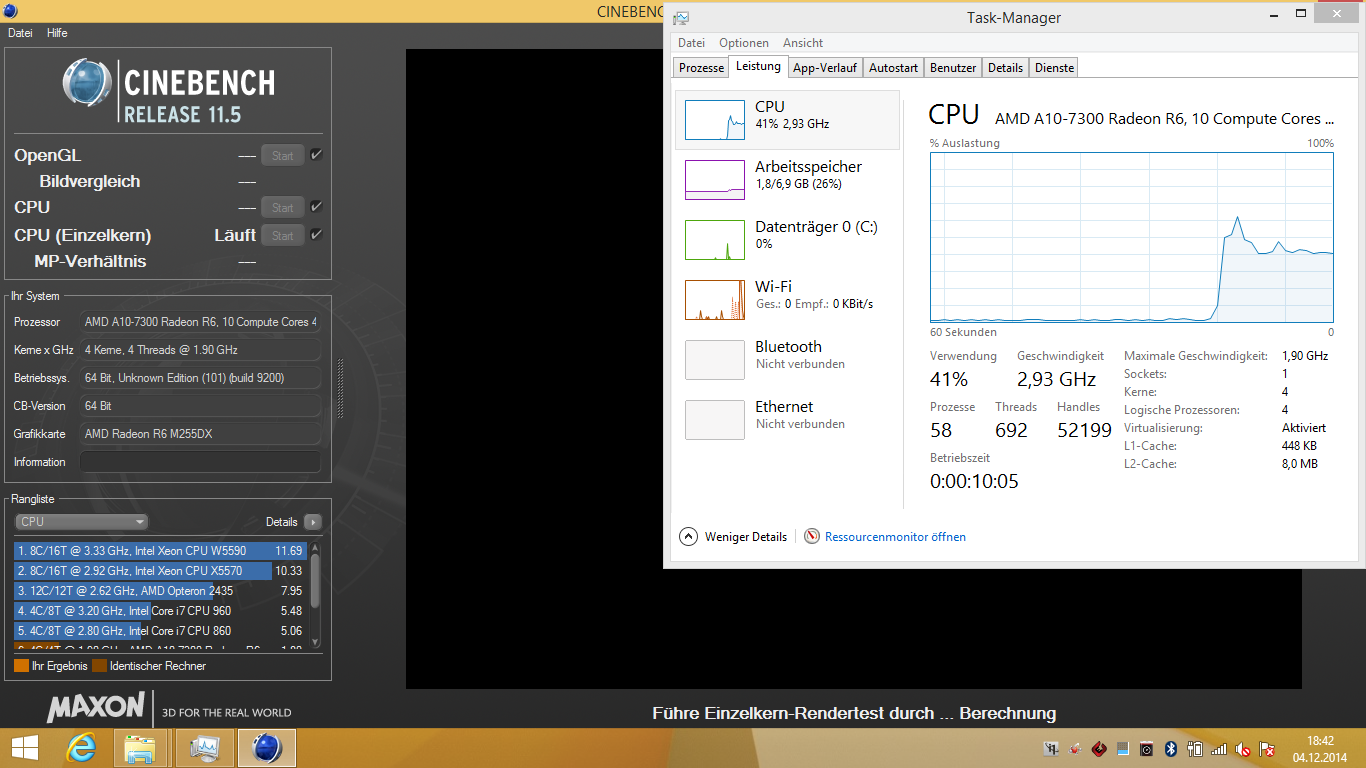
Task: Open Ressourcenmonitor öffnen link
Action: (x=895, y=537)
